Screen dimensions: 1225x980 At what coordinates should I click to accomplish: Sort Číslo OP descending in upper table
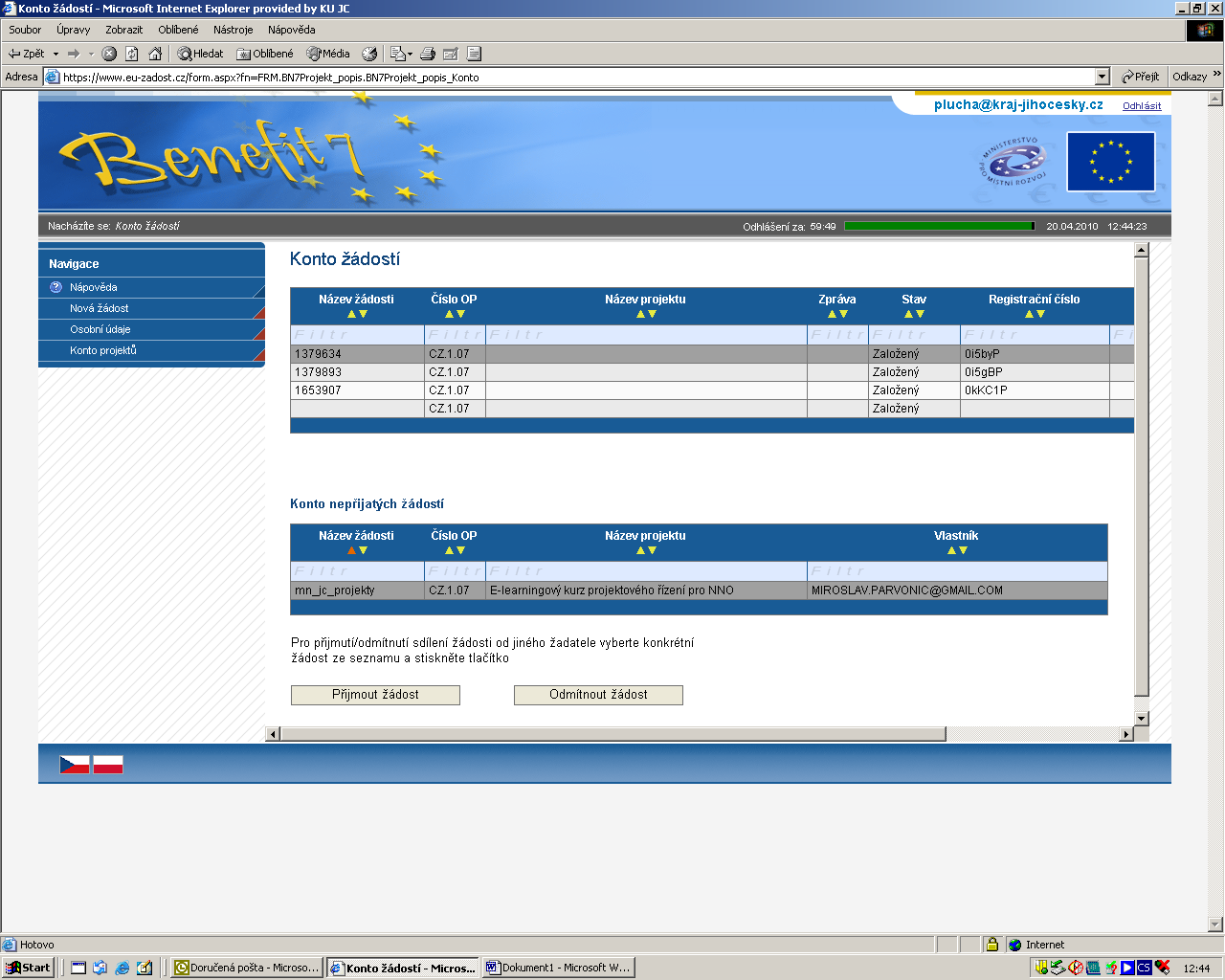460,314
